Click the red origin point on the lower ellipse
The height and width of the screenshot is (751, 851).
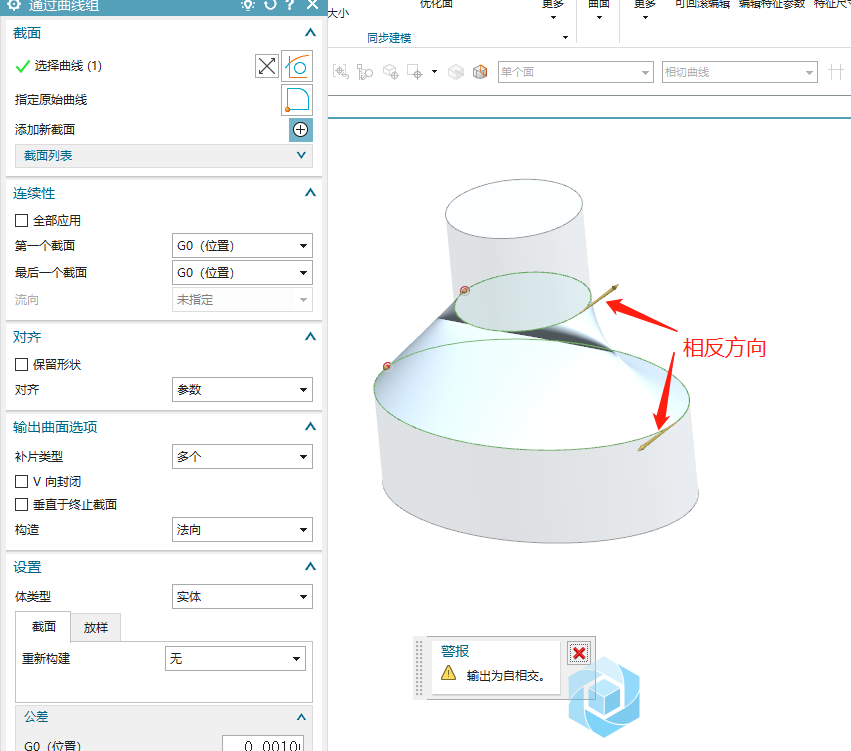[387, 366]
